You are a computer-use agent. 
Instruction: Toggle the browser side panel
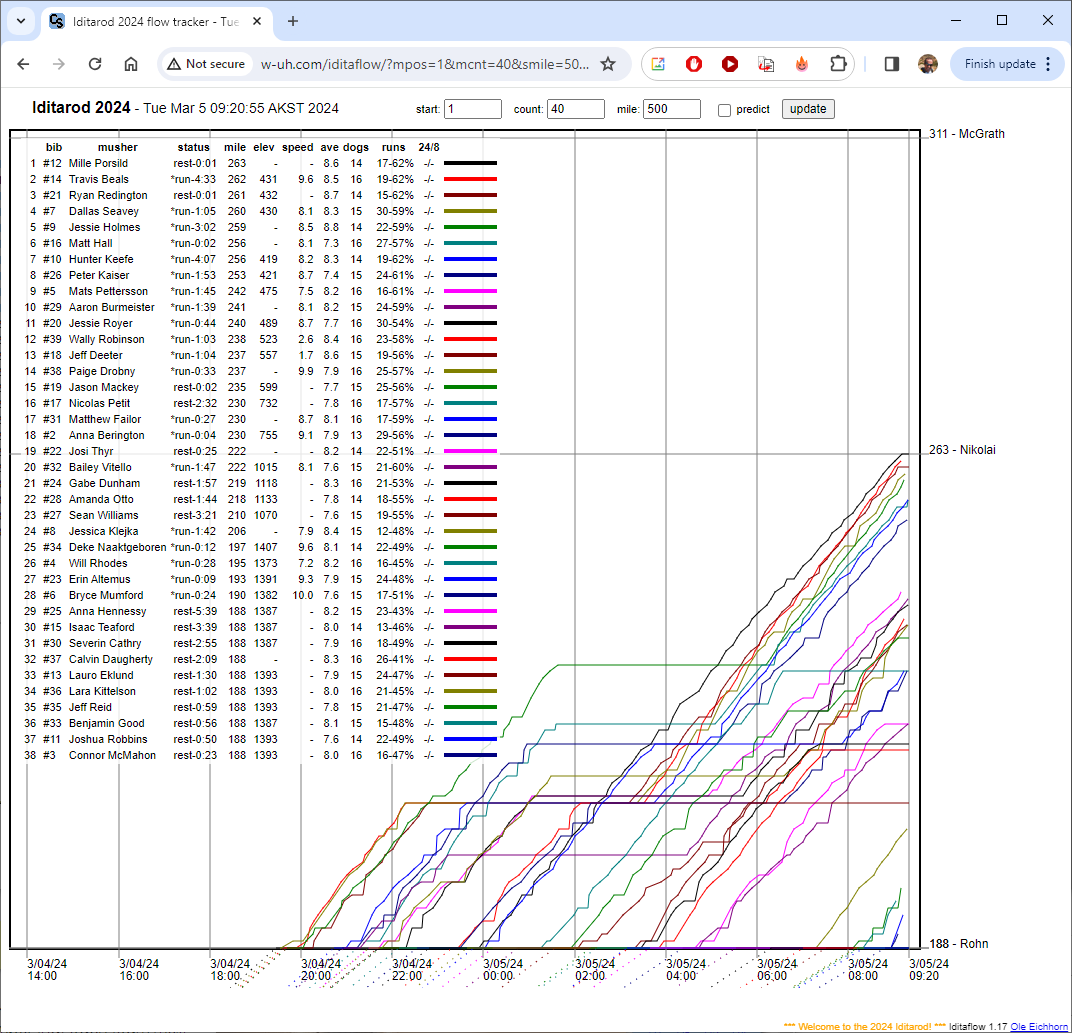coord(892,64)
